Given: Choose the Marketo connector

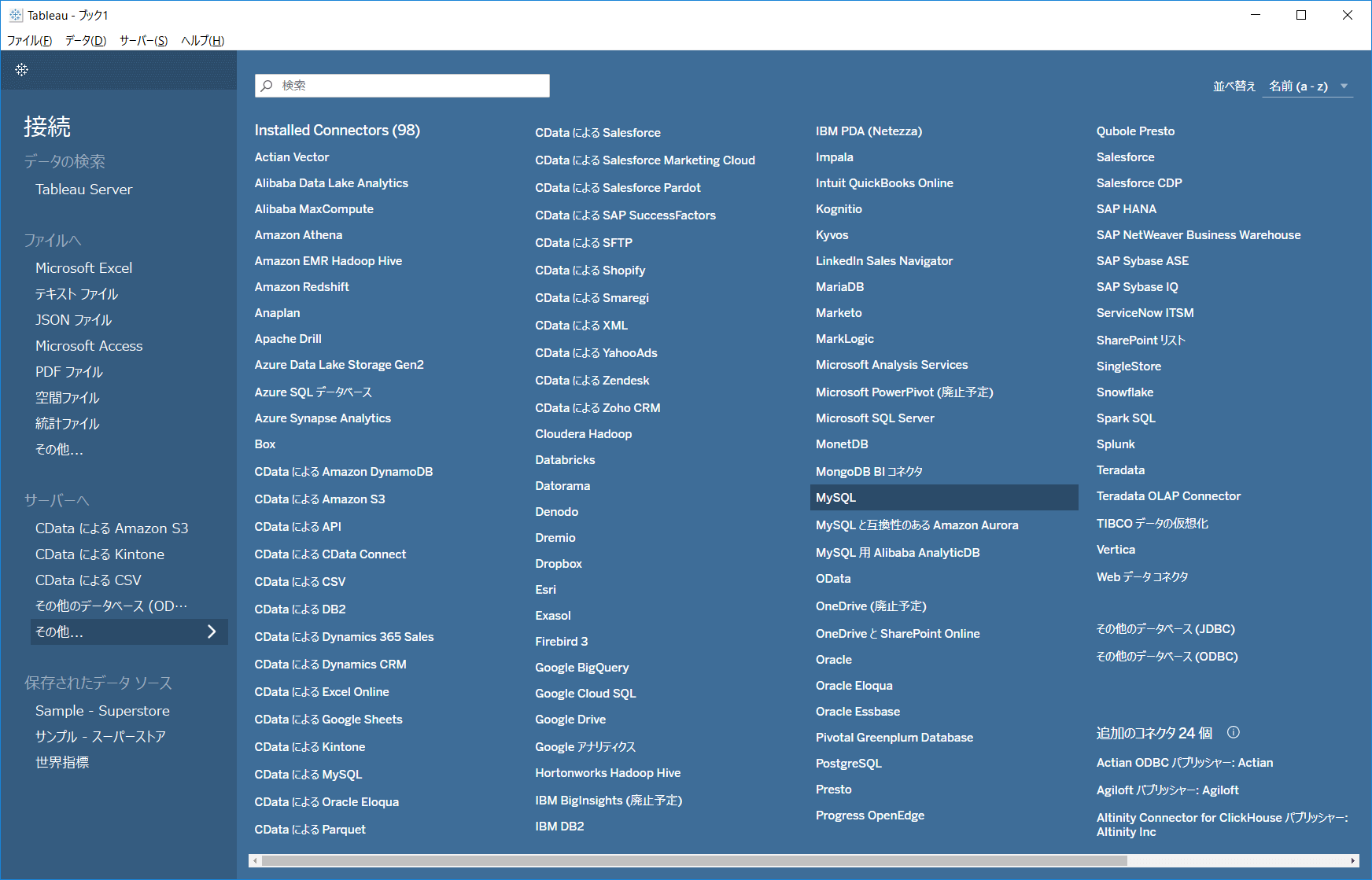Looking at the screenshot, I should 839,313.
